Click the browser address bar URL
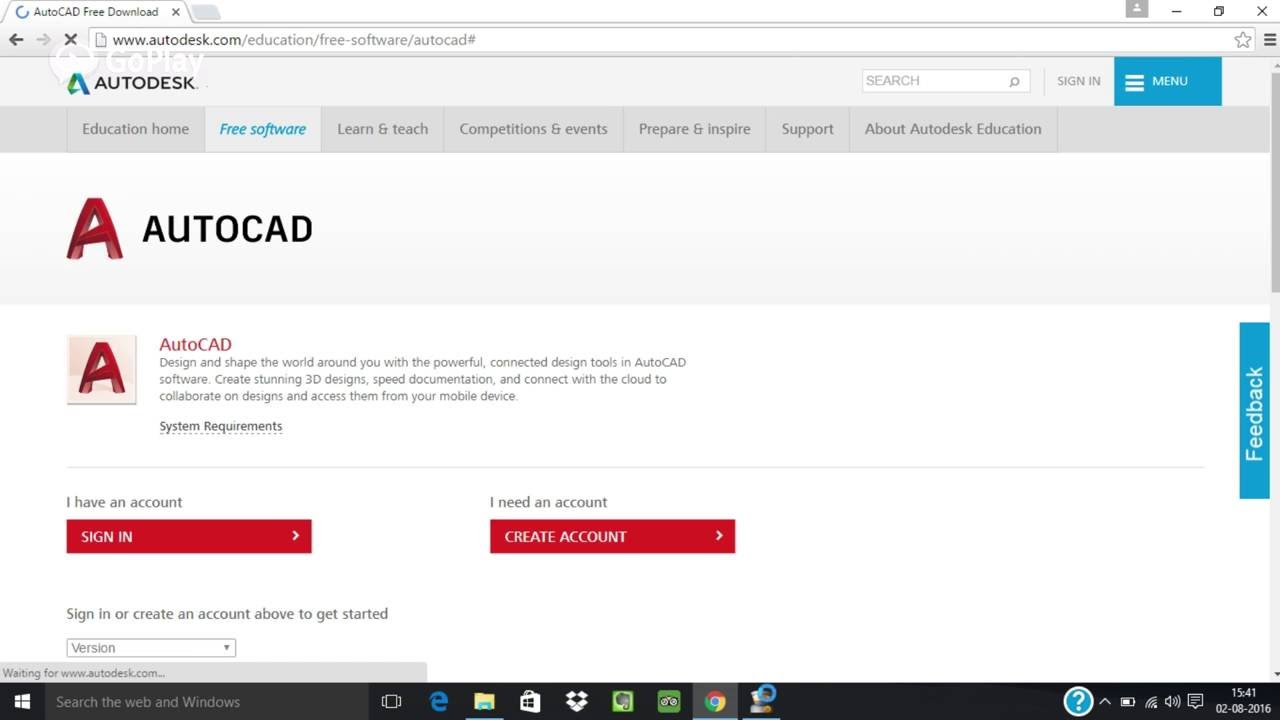 [294, 40]
